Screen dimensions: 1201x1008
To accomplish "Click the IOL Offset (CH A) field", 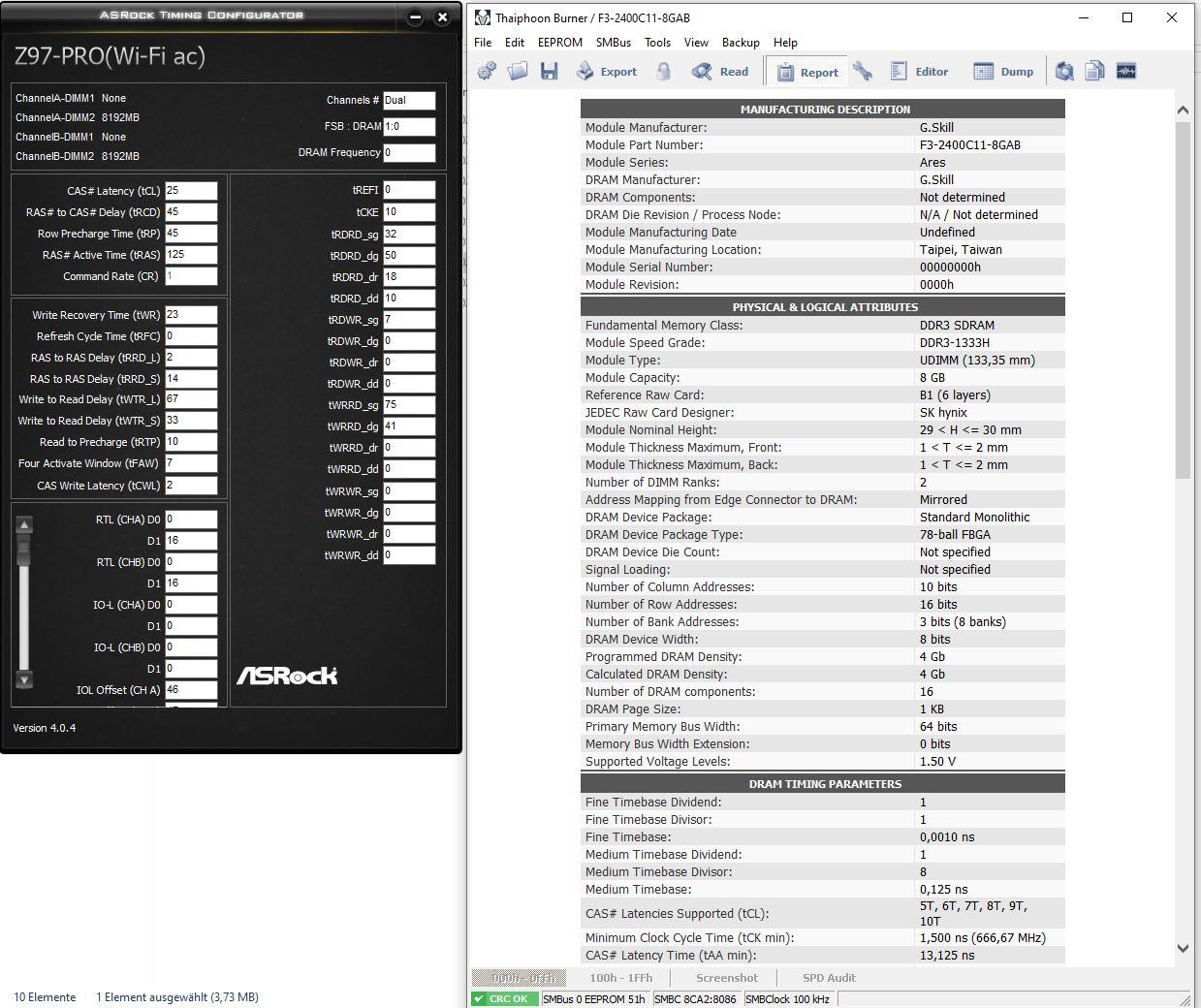I will click(x=191, y=690).
